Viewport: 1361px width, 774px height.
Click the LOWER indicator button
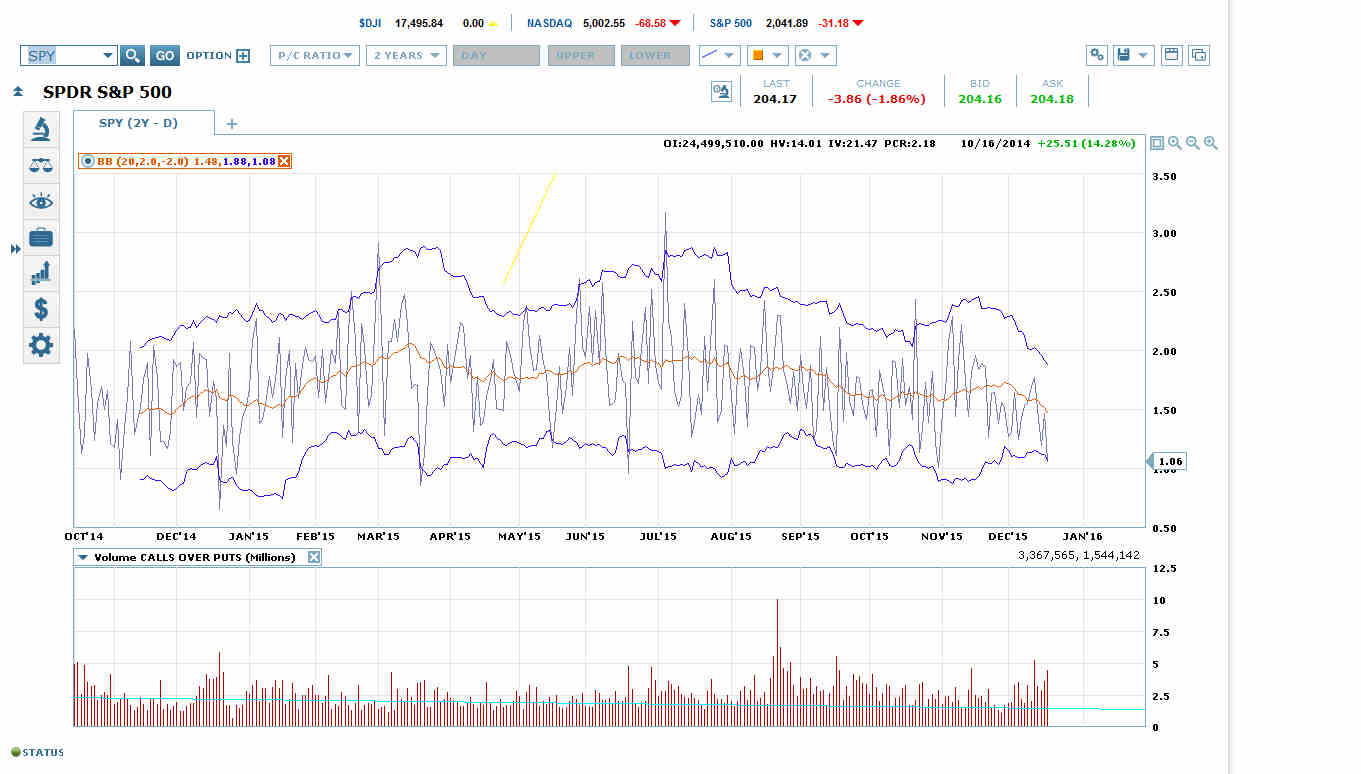(655, 56)
